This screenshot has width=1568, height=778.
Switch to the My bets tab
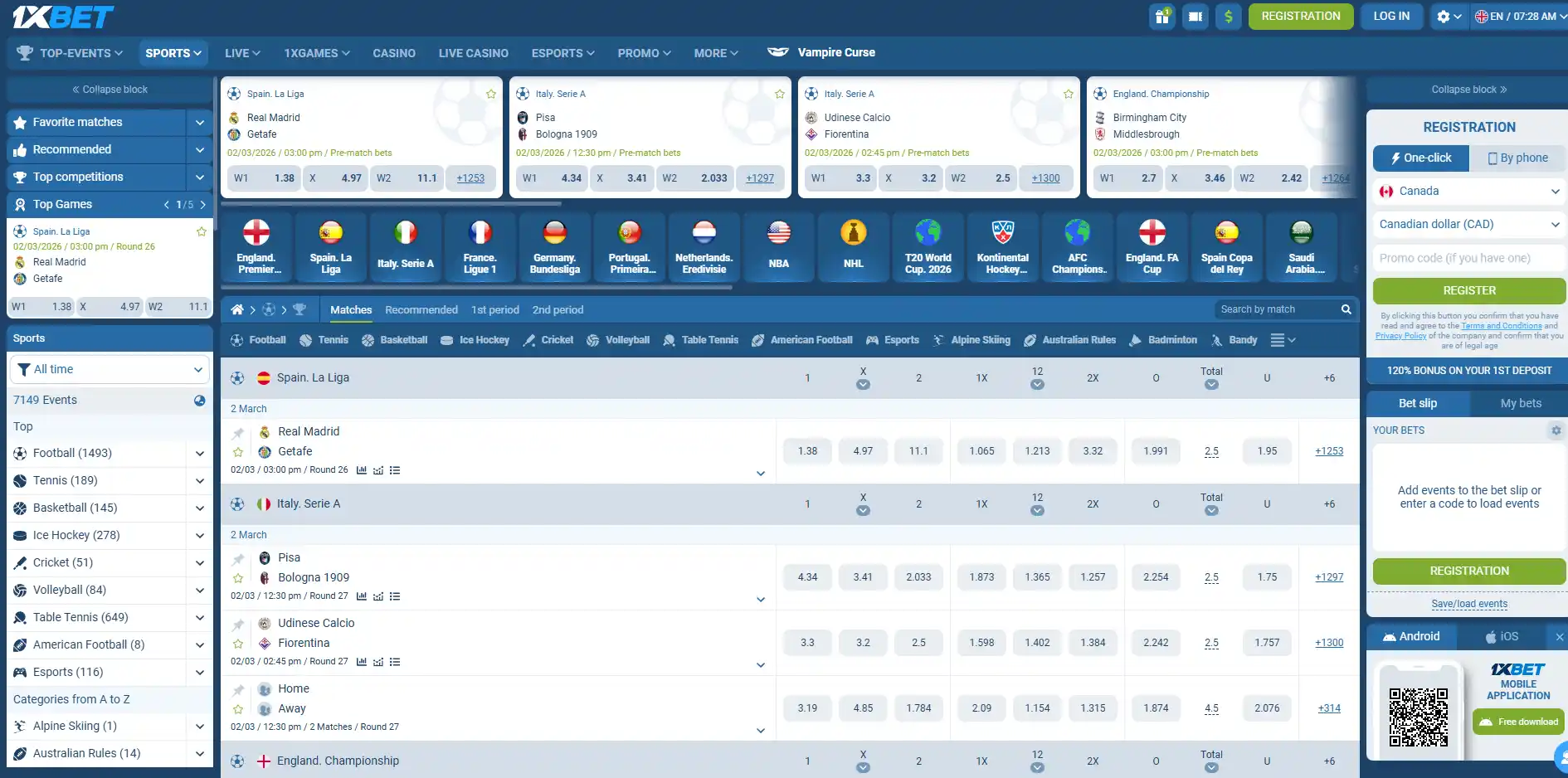(1520, 403)
